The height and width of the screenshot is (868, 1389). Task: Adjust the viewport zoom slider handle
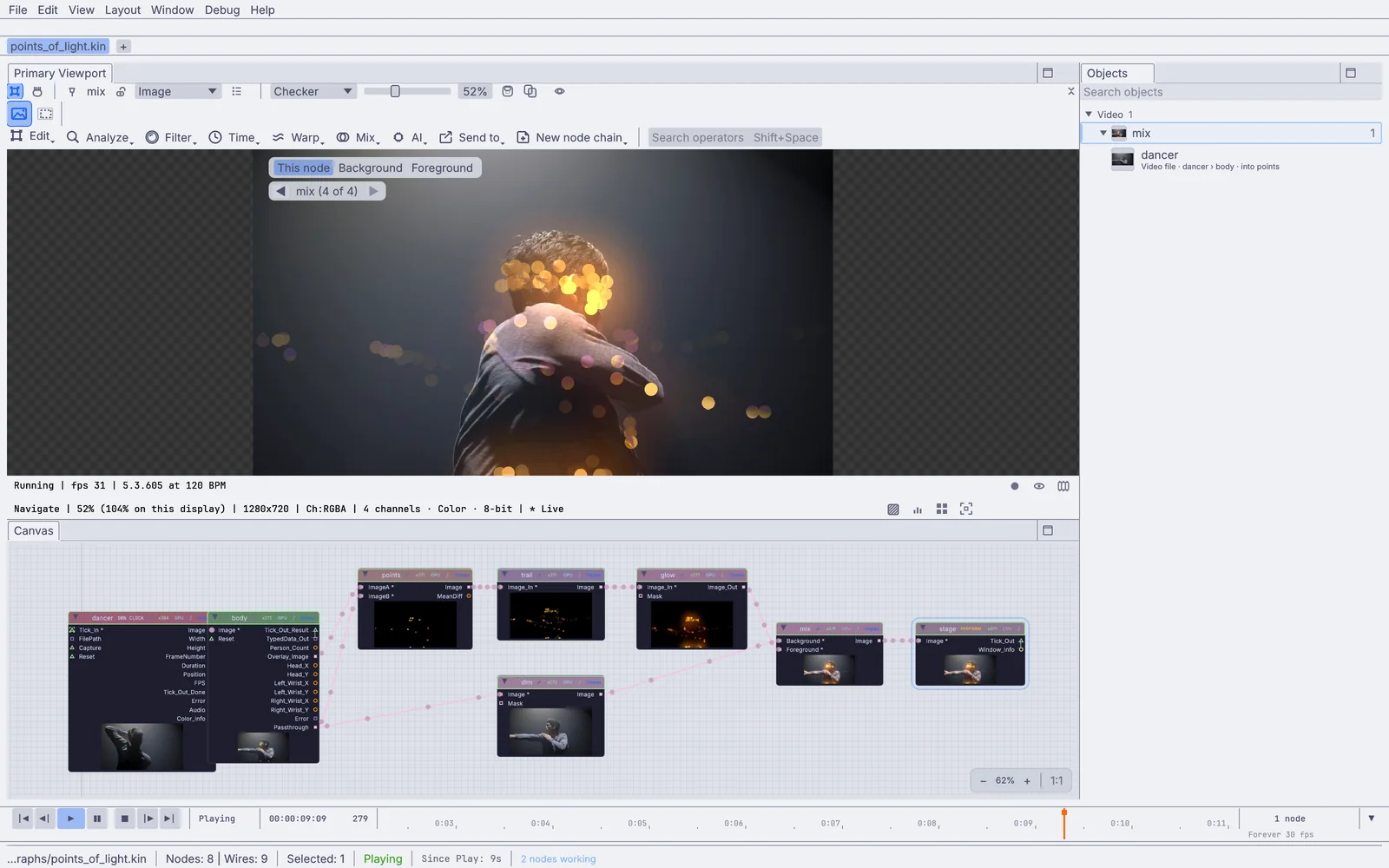[x=395, y=91]
